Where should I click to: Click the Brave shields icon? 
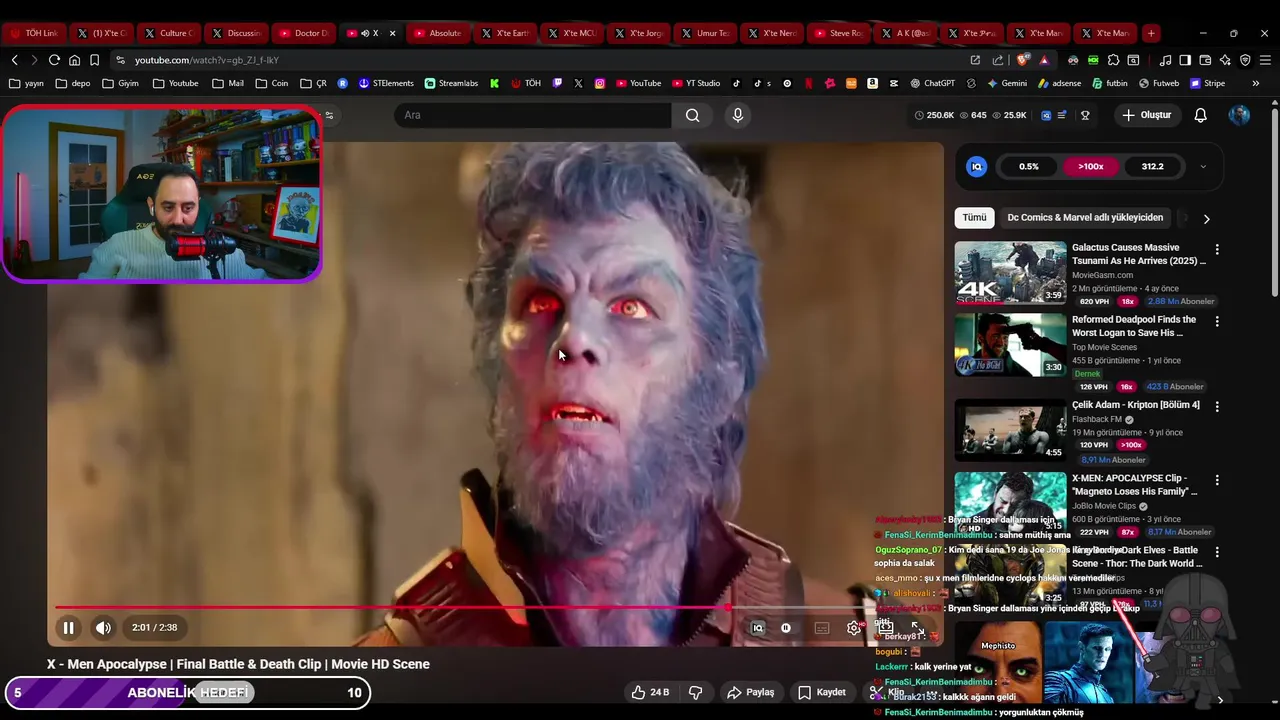[1023, 60]
